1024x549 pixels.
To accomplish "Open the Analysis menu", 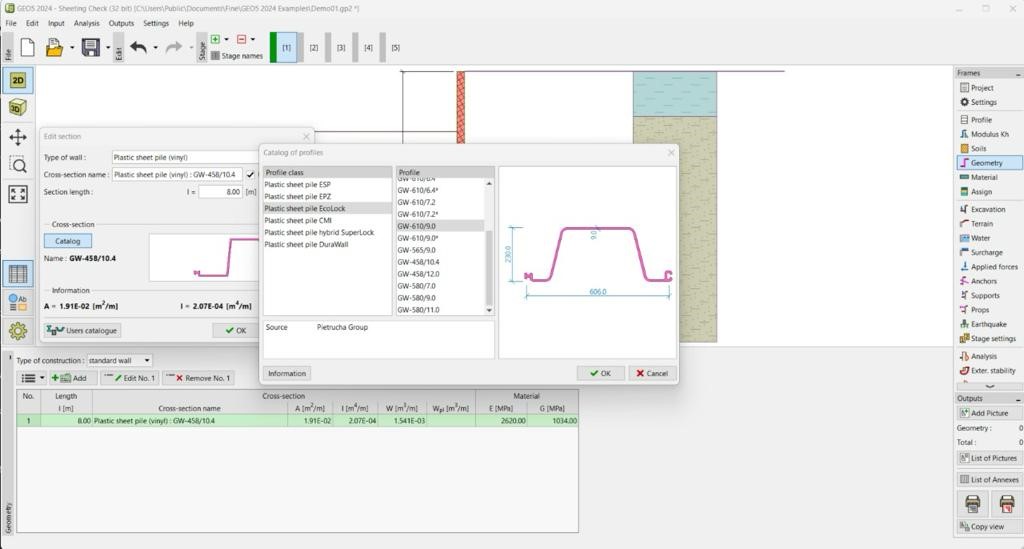I will 86,23.
